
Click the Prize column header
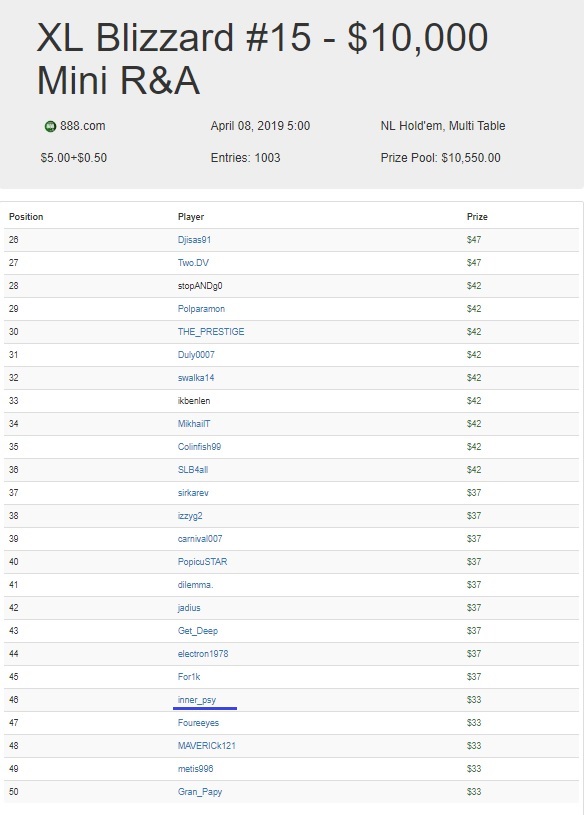pyautogui.click(x=477, y=217)
